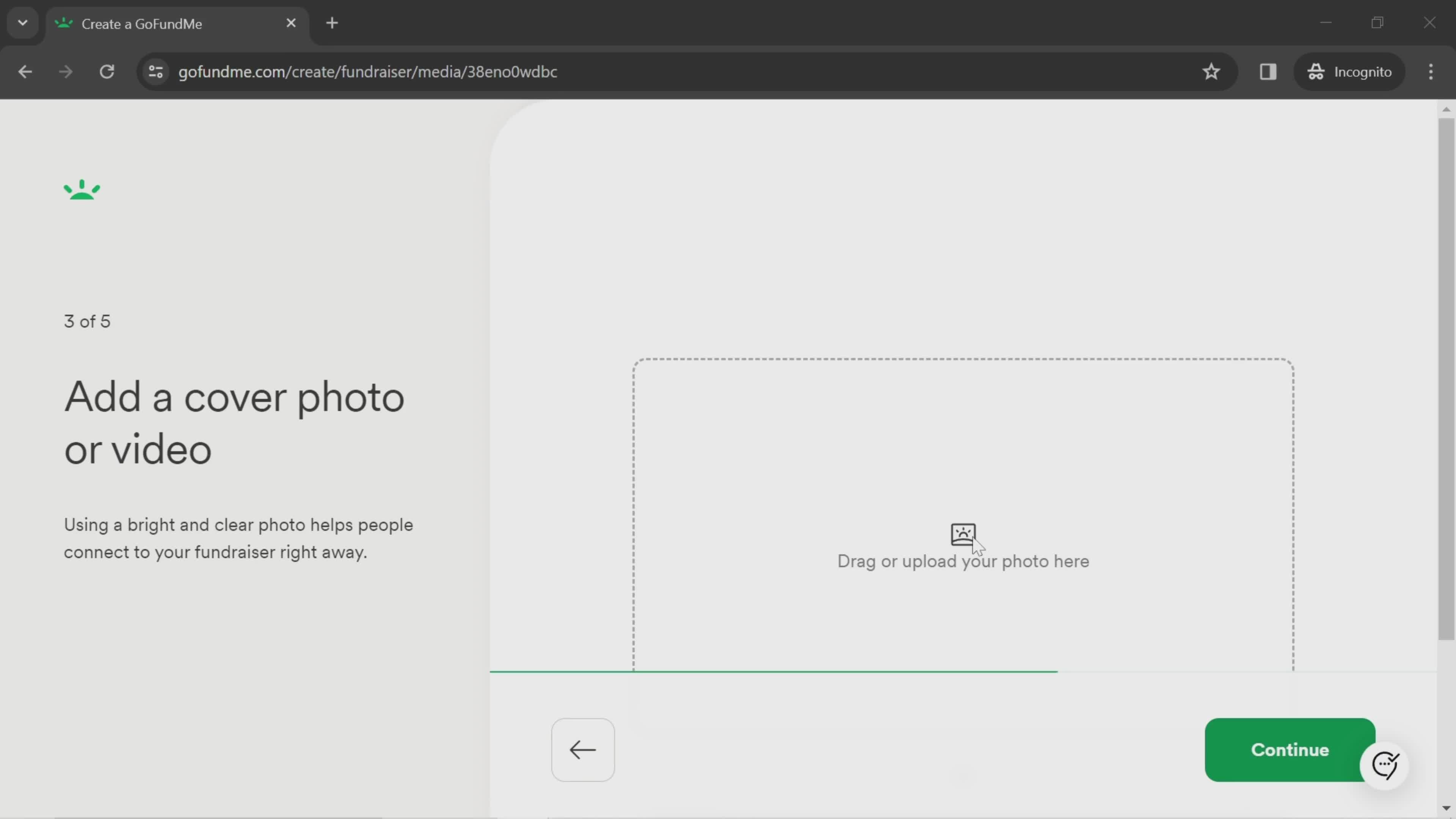View site information icon in address bar
Image resolution: width=1456 pixels, height=819 pixels.
[155, 72]
